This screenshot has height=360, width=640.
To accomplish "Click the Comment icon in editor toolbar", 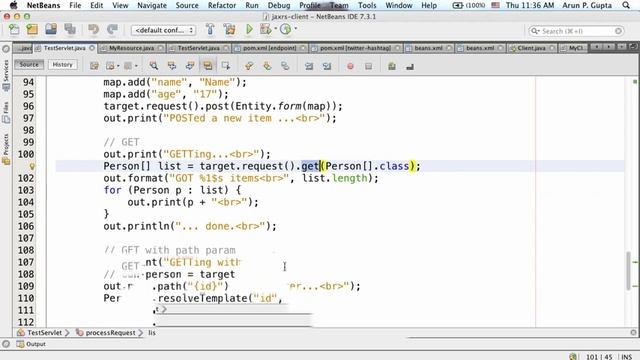I will click(392, 66).
